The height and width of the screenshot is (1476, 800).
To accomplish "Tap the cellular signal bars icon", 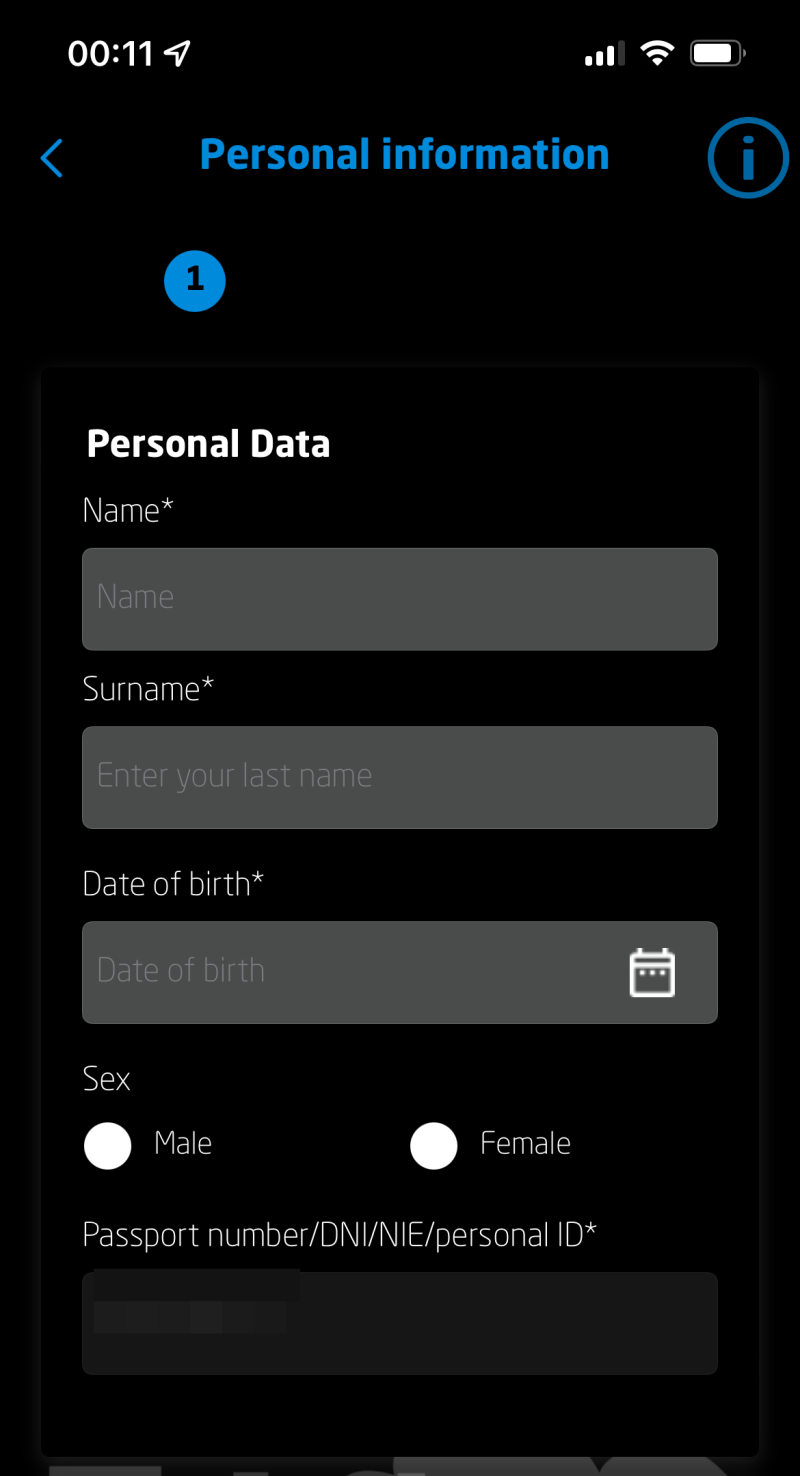I will [x=604, y=54].
